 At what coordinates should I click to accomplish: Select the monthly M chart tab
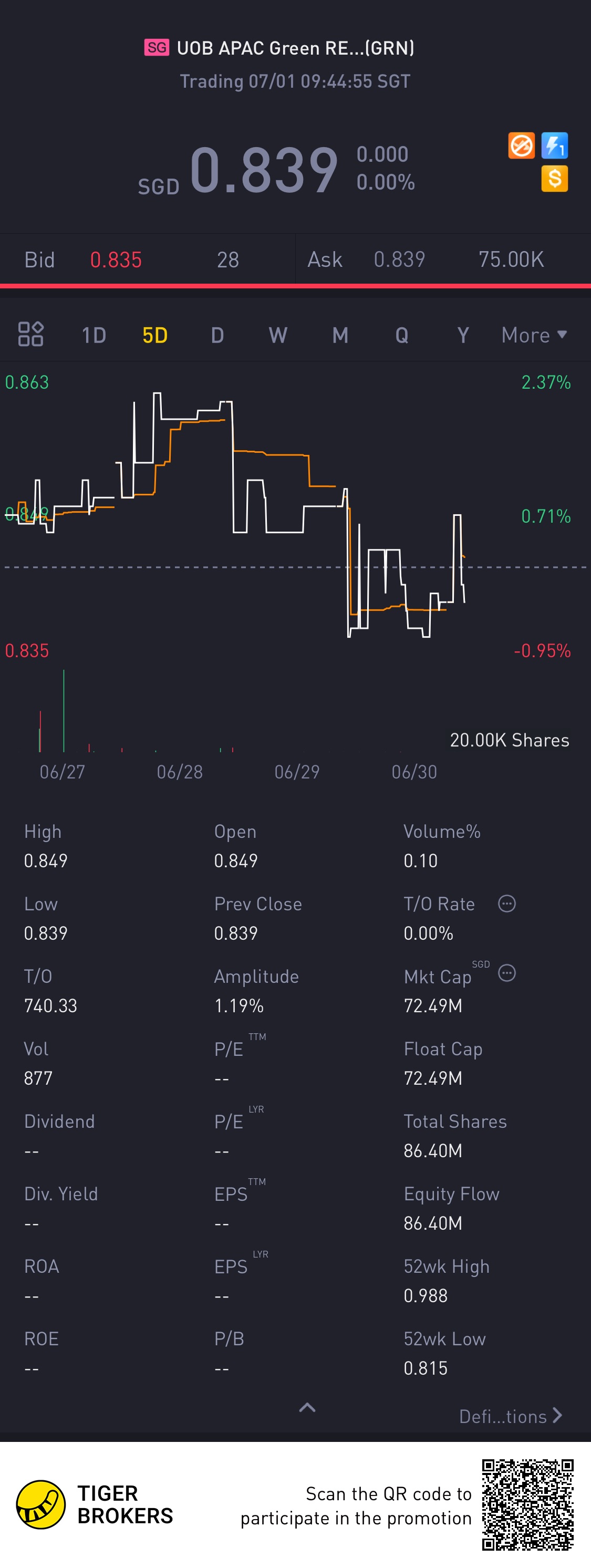pyautogui.click(x=340, y=335)
